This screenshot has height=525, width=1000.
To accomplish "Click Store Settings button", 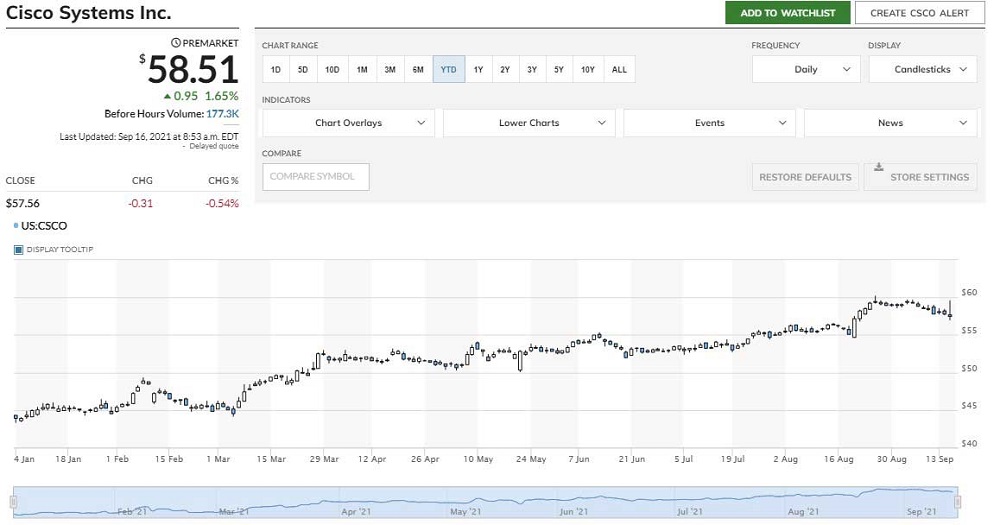I will 920,177.
